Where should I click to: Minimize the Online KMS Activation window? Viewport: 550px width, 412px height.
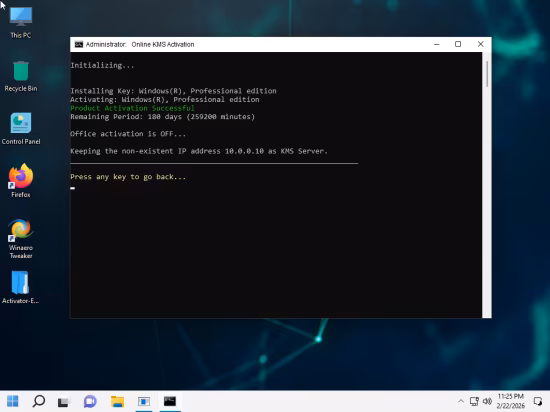pyautogui.click(x=437, y=44)
